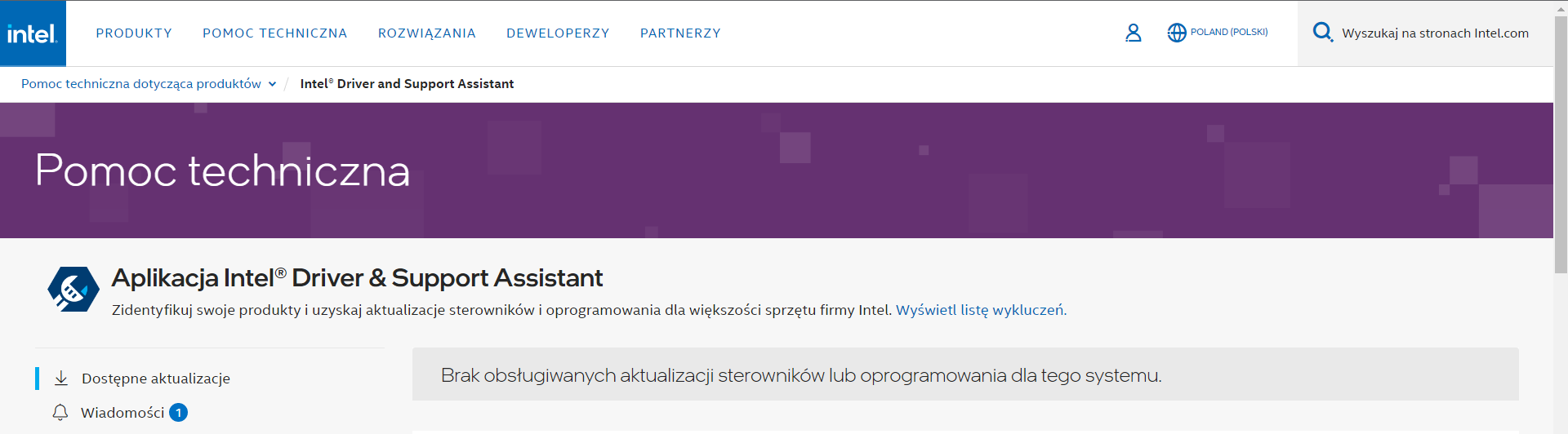The image size is (1568, 434).
Task: Expand the breadcrumb chevron dropdown
Action: (x=272, y=84)
